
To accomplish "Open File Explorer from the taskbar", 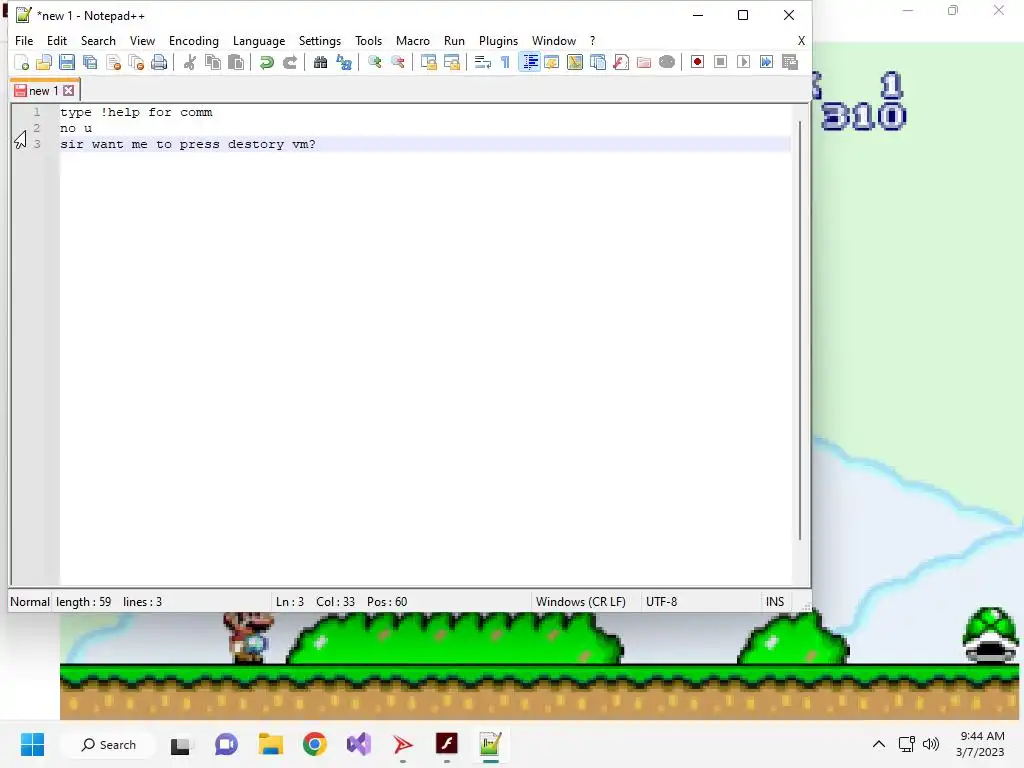I will (x=270, y=744).
